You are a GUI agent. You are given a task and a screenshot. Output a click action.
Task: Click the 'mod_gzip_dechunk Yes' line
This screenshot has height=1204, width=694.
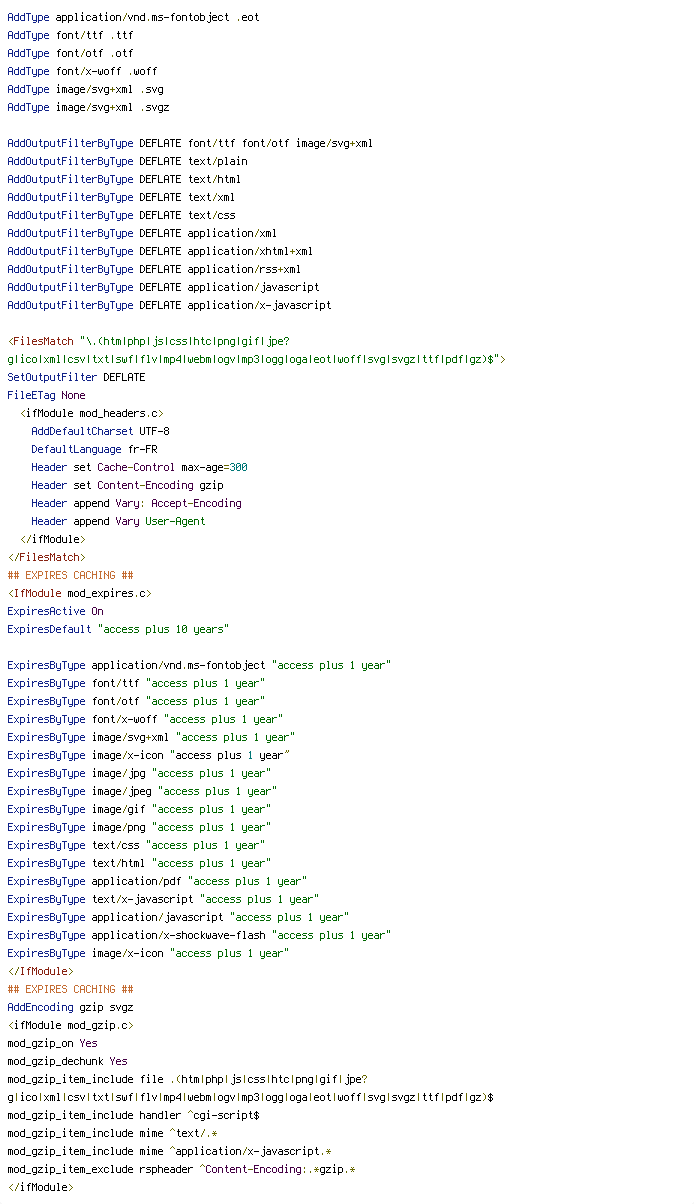(x=67, y=1061)
